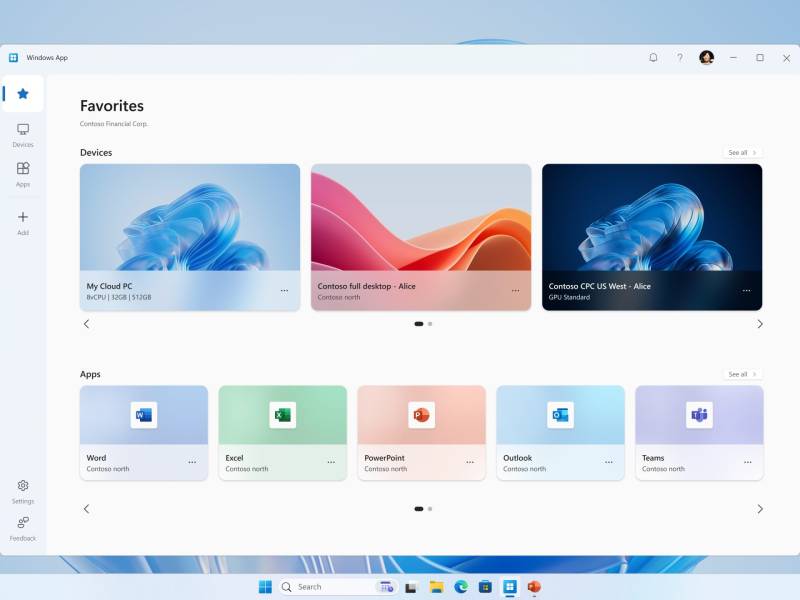
Task: Open more options for Contoso full desktop
Action: coord(515,291)
